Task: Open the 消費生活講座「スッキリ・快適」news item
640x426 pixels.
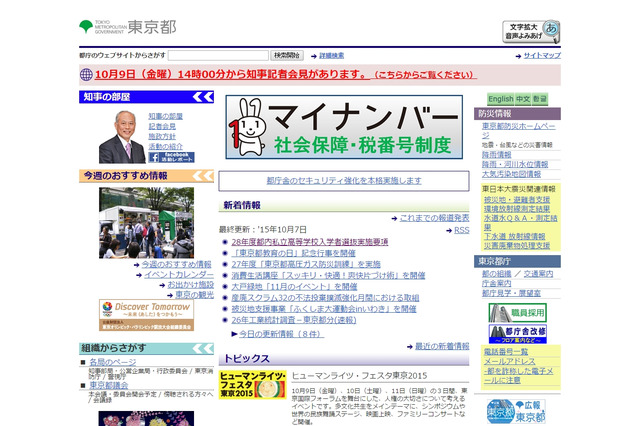Action: (x=328, y=275)
